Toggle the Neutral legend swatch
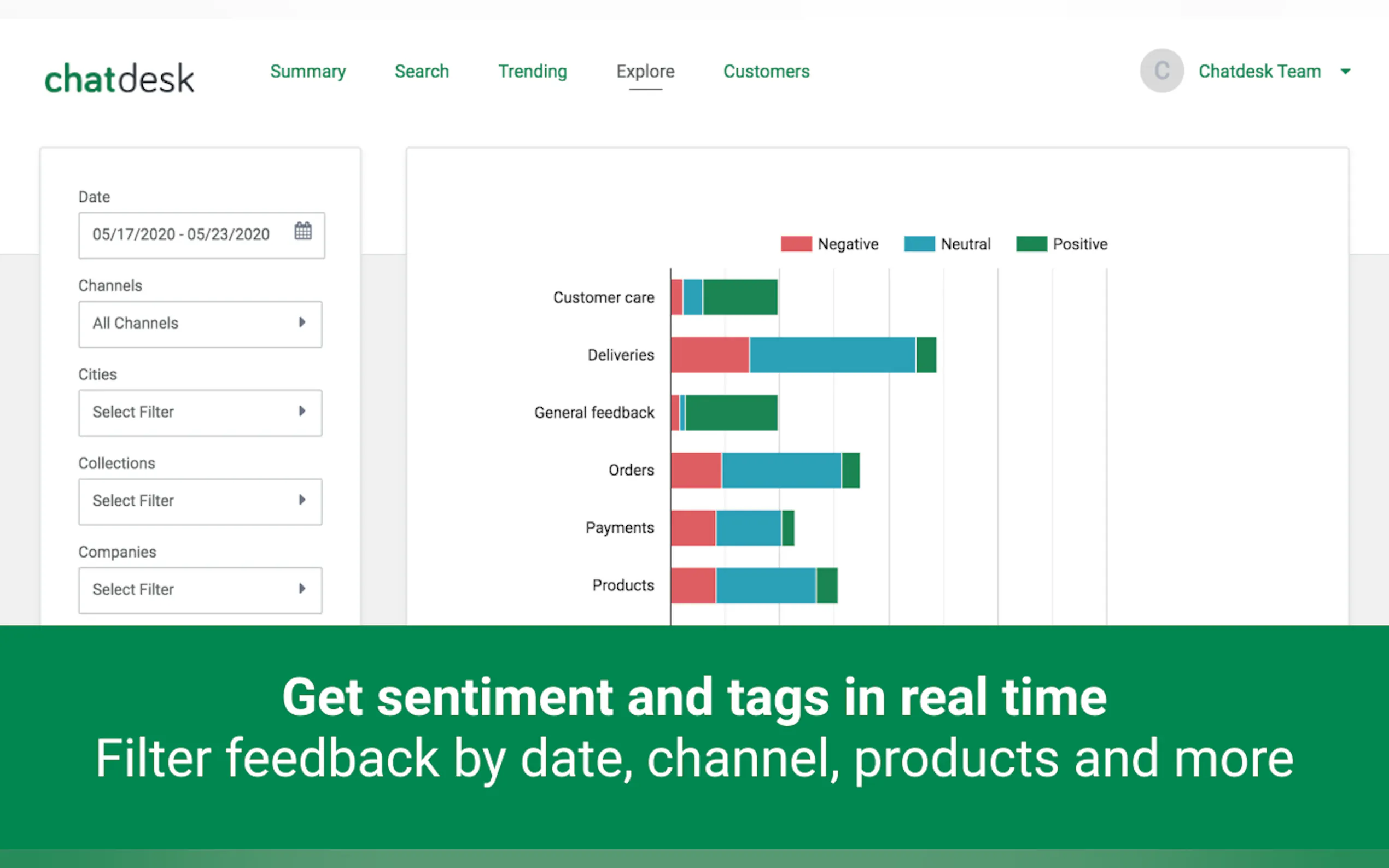 point(919,244)
